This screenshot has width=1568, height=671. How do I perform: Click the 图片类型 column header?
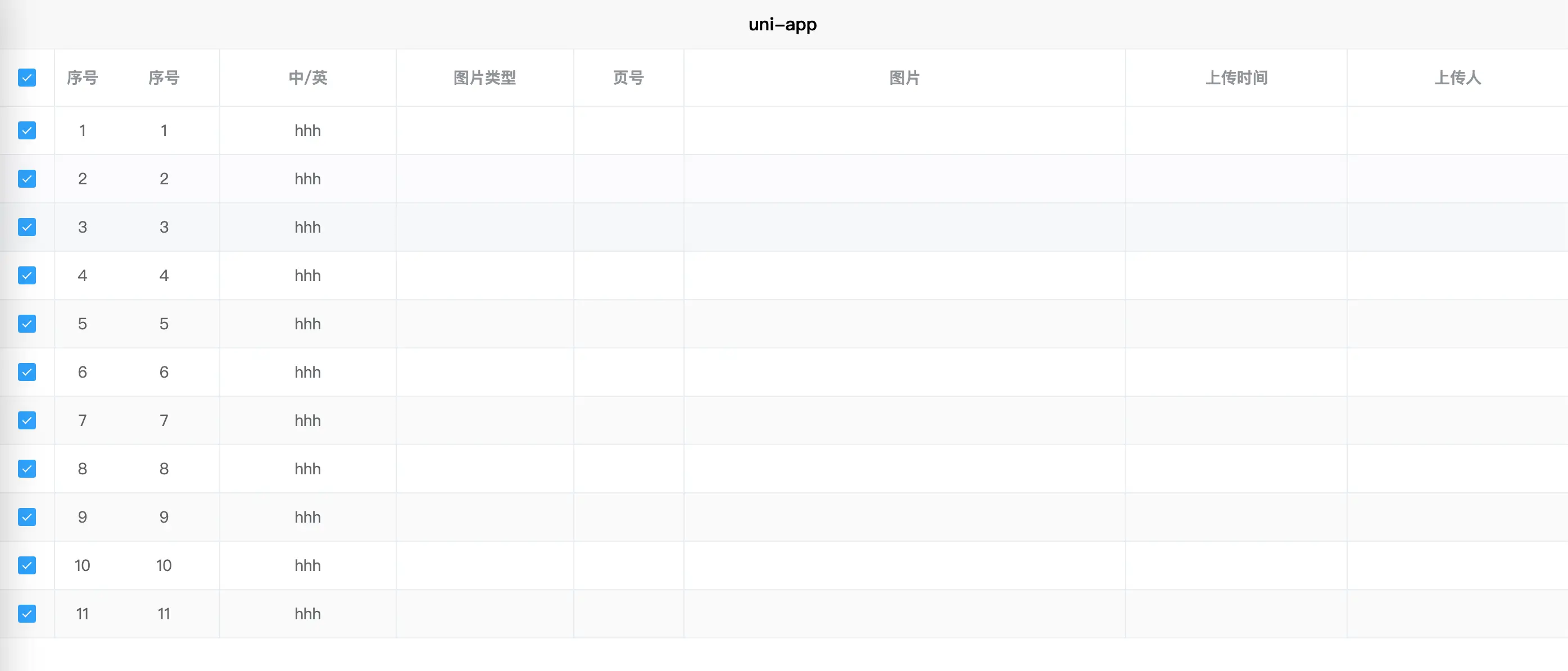point(484,78)
